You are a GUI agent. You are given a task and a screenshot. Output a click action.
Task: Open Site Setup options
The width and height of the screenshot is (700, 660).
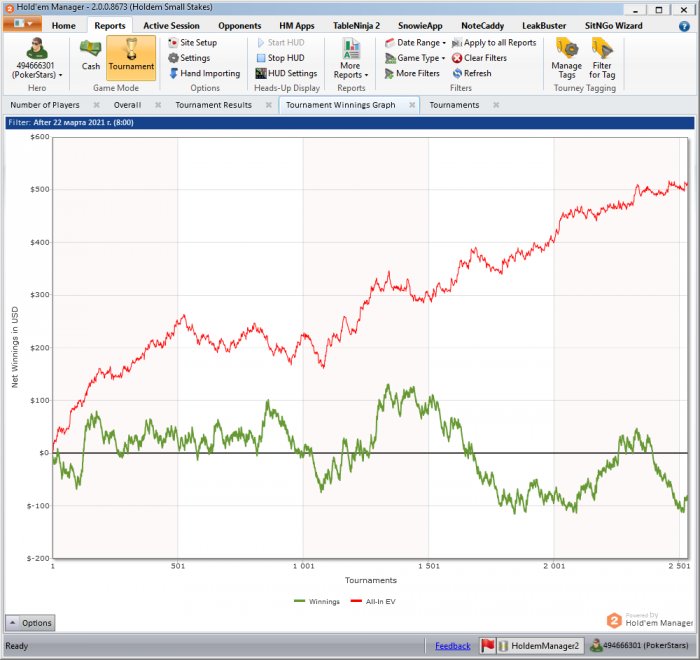tap(193, 42)
